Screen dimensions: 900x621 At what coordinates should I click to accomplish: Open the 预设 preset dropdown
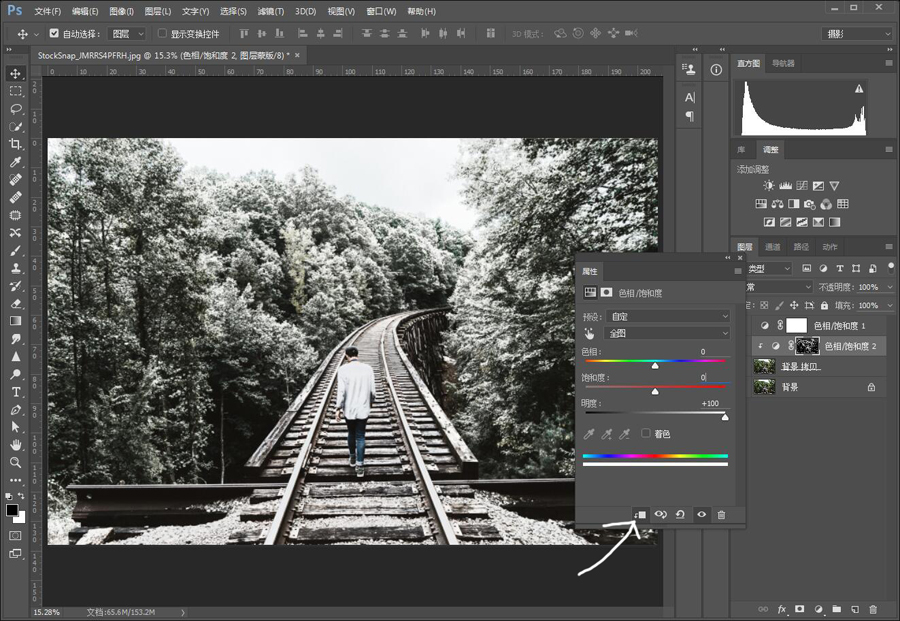[x=668, y=316]
